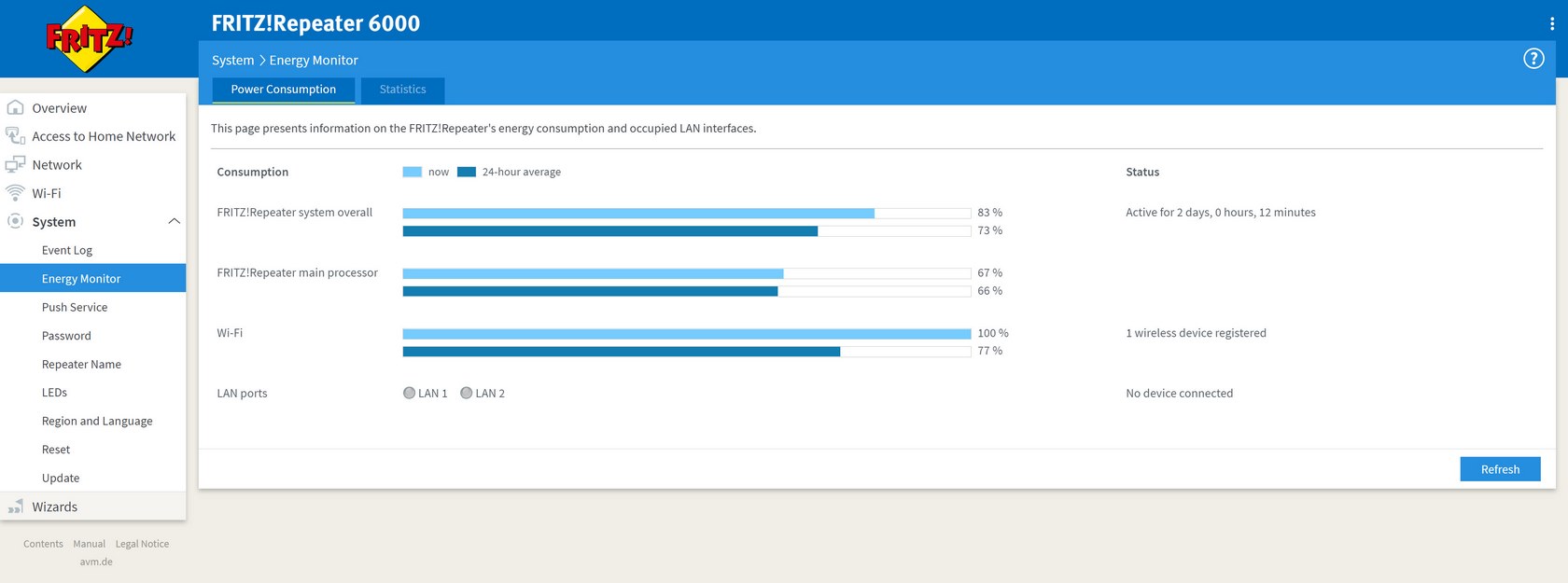Click the LAN 2 port indicator
Viewport: 1568px width, 583px height.
(467, 393)
